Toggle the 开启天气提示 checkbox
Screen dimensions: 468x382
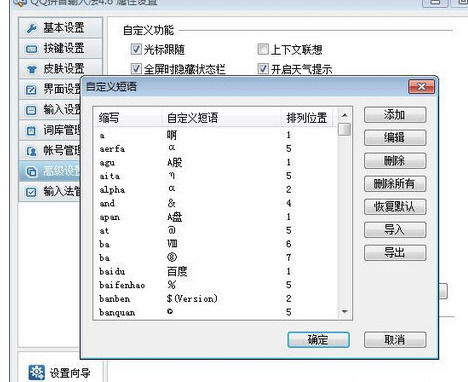tap(263, 69)
